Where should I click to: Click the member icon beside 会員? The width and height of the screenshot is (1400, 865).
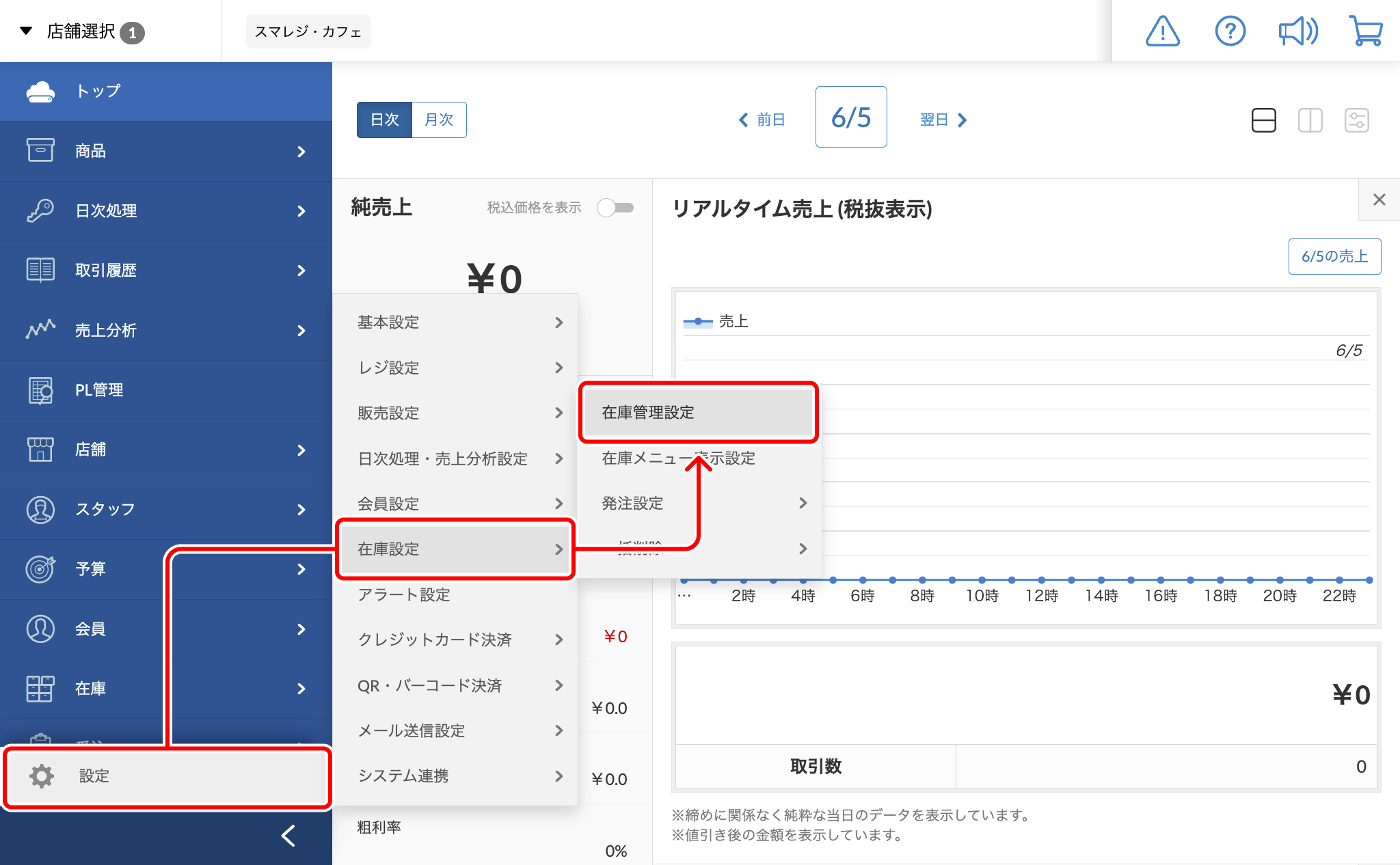point(40,629)
